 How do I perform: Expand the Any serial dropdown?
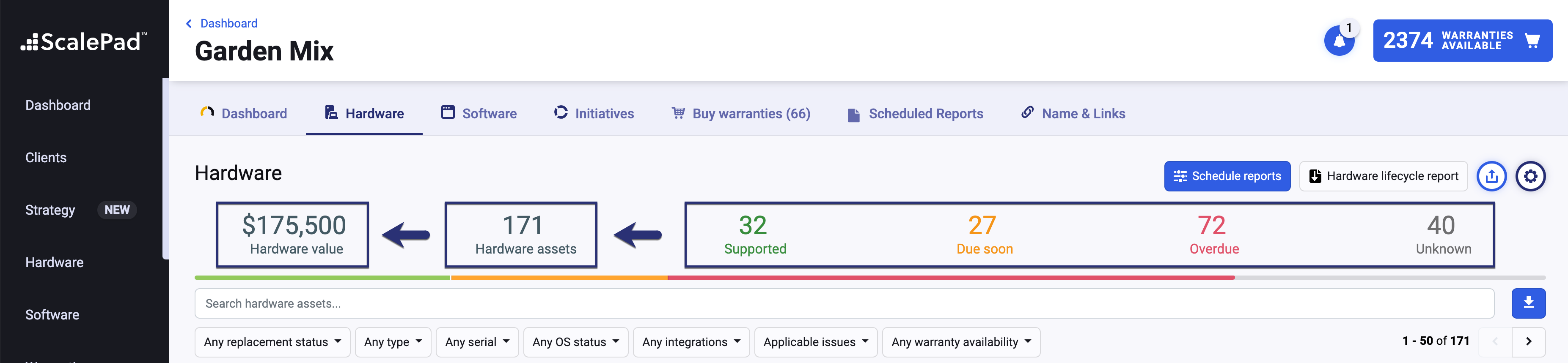click(477, 342)
